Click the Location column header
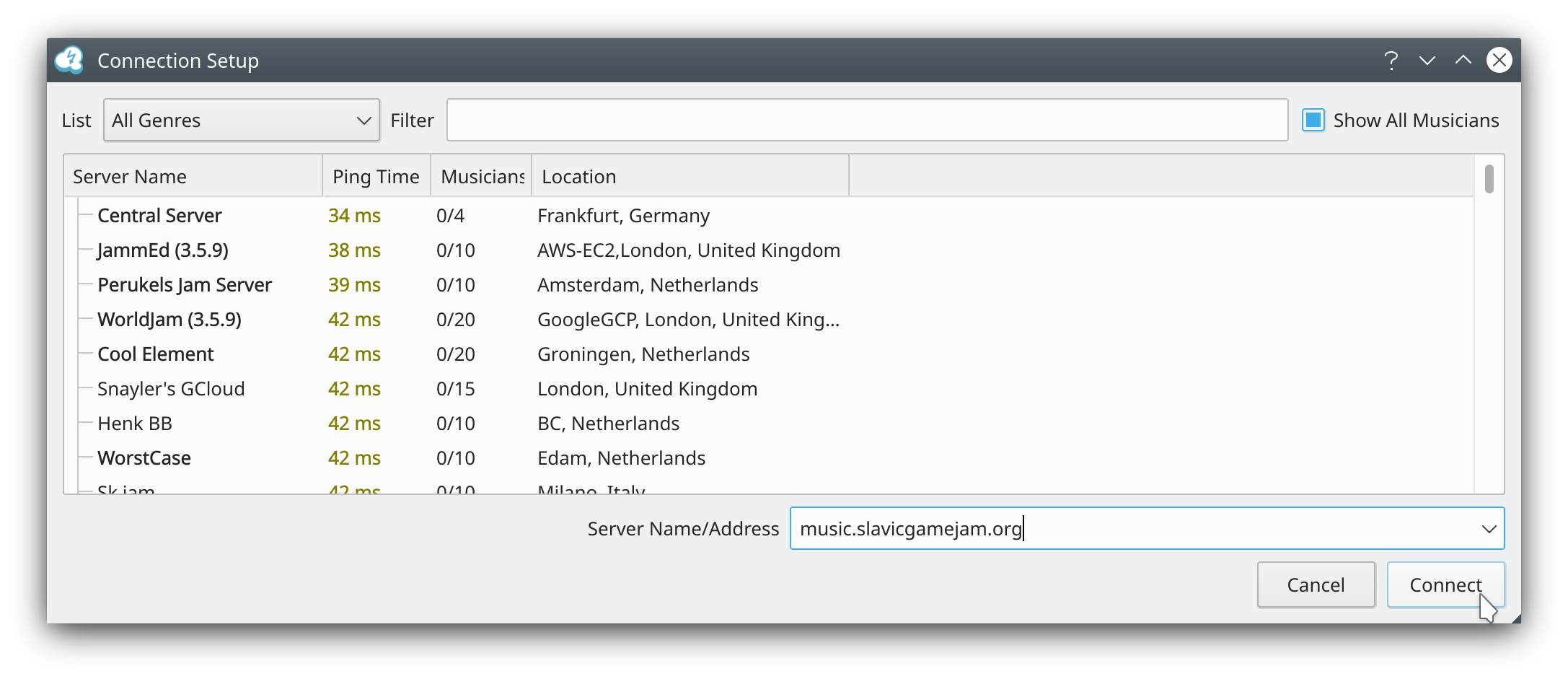Viewport: 1568px width, 679px height. [690, 177]
